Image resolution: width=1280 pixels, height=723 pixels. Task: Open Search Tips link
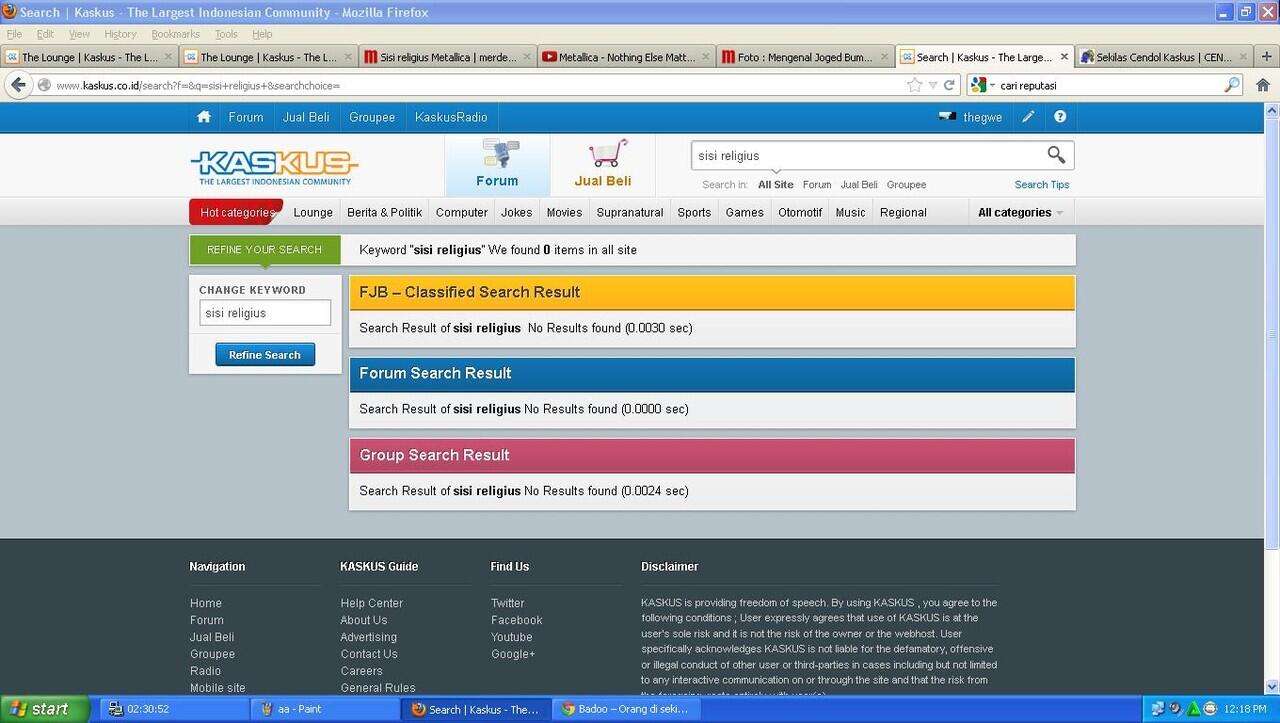click(x=1042, y=185)
